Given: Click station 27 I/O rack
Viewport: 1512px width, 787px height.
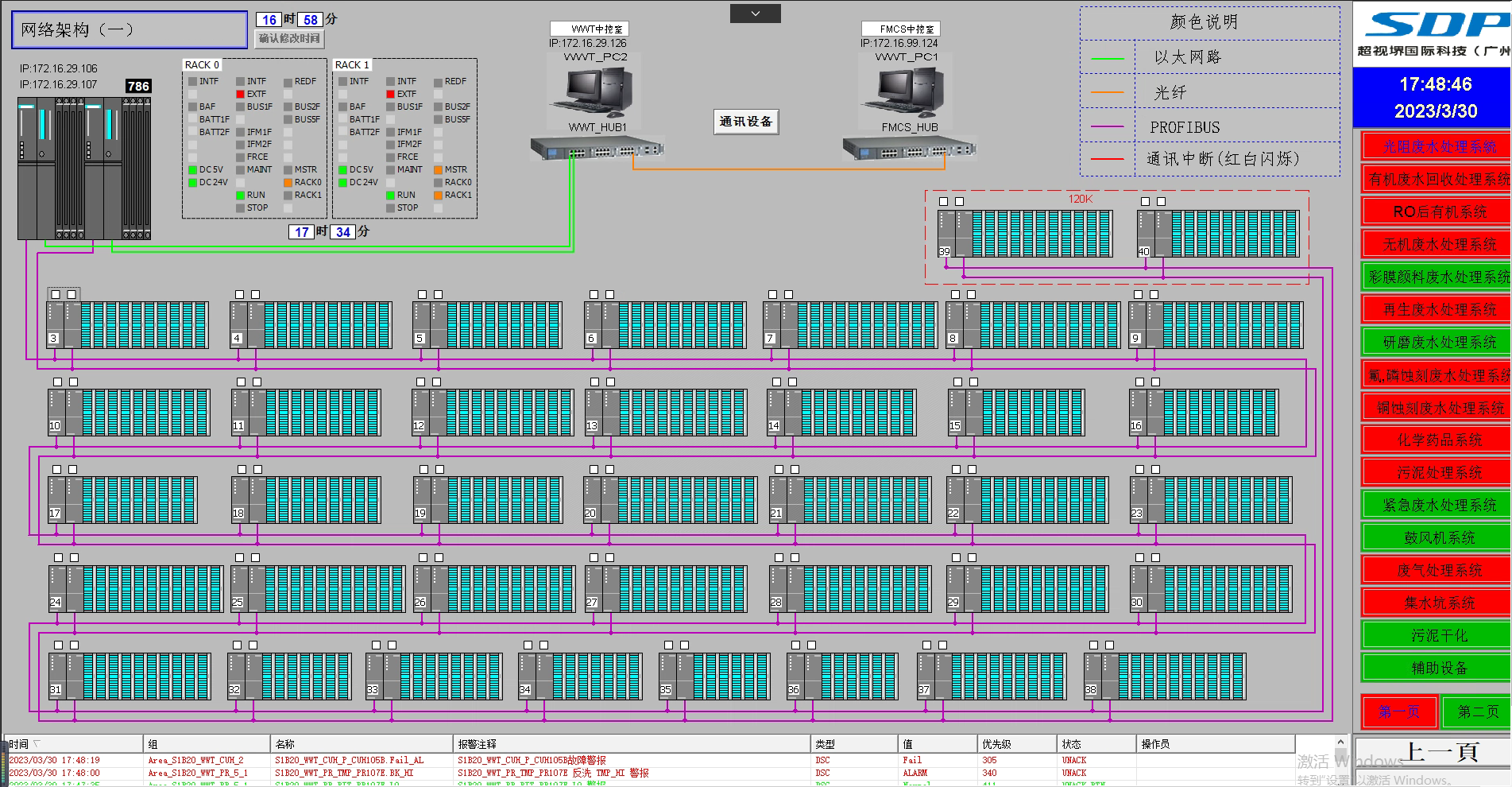Looking at the screenshot, I should point(666,589).
